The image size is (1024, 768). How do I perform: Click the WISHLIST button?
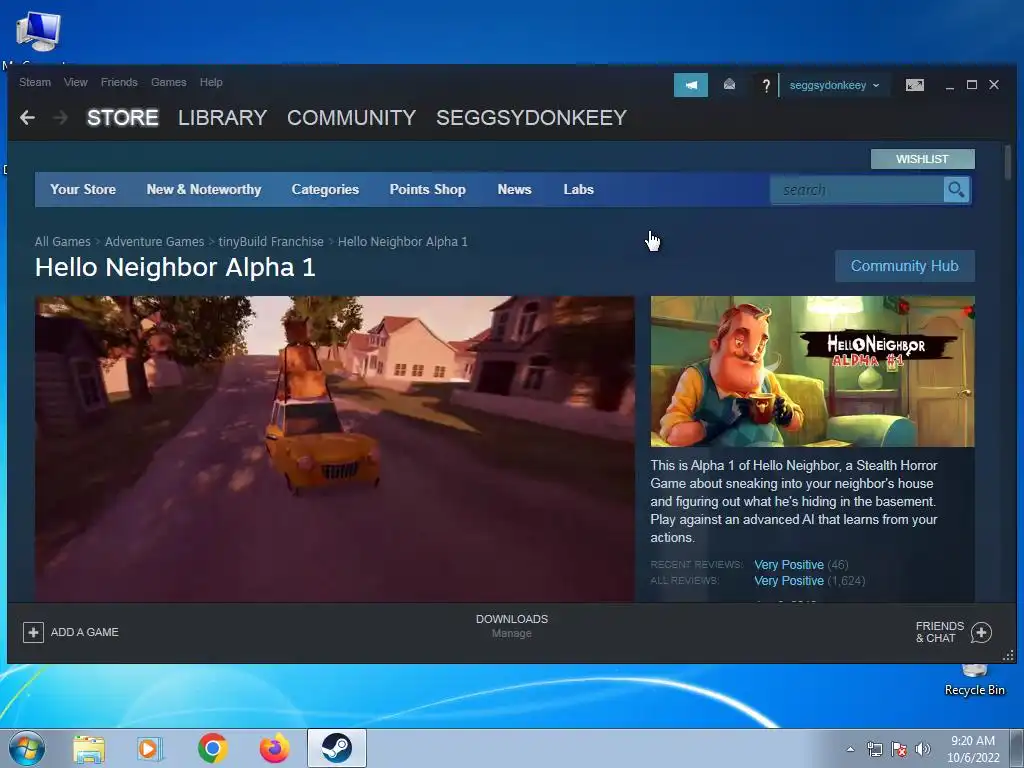click(x=922, y=159)
